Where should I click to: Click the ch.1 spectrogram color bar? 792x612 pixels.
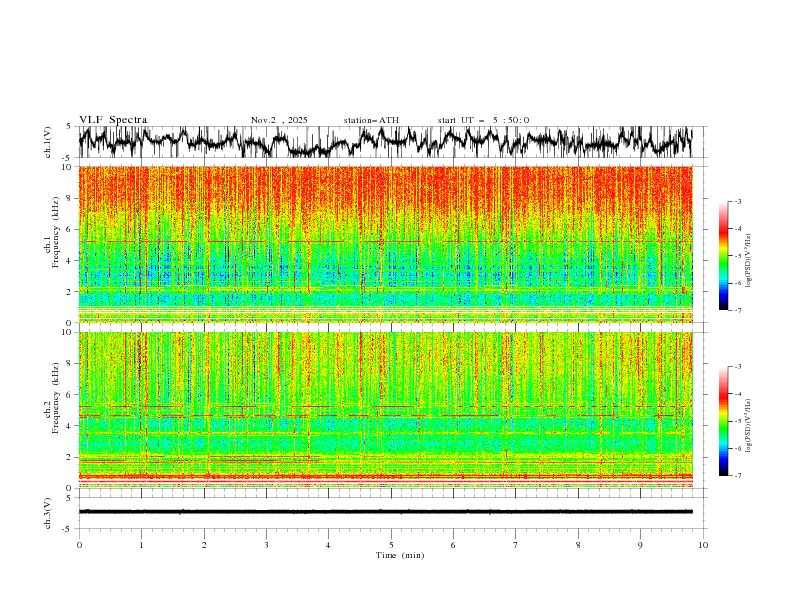pyautogui.click(x=723, y=256)
